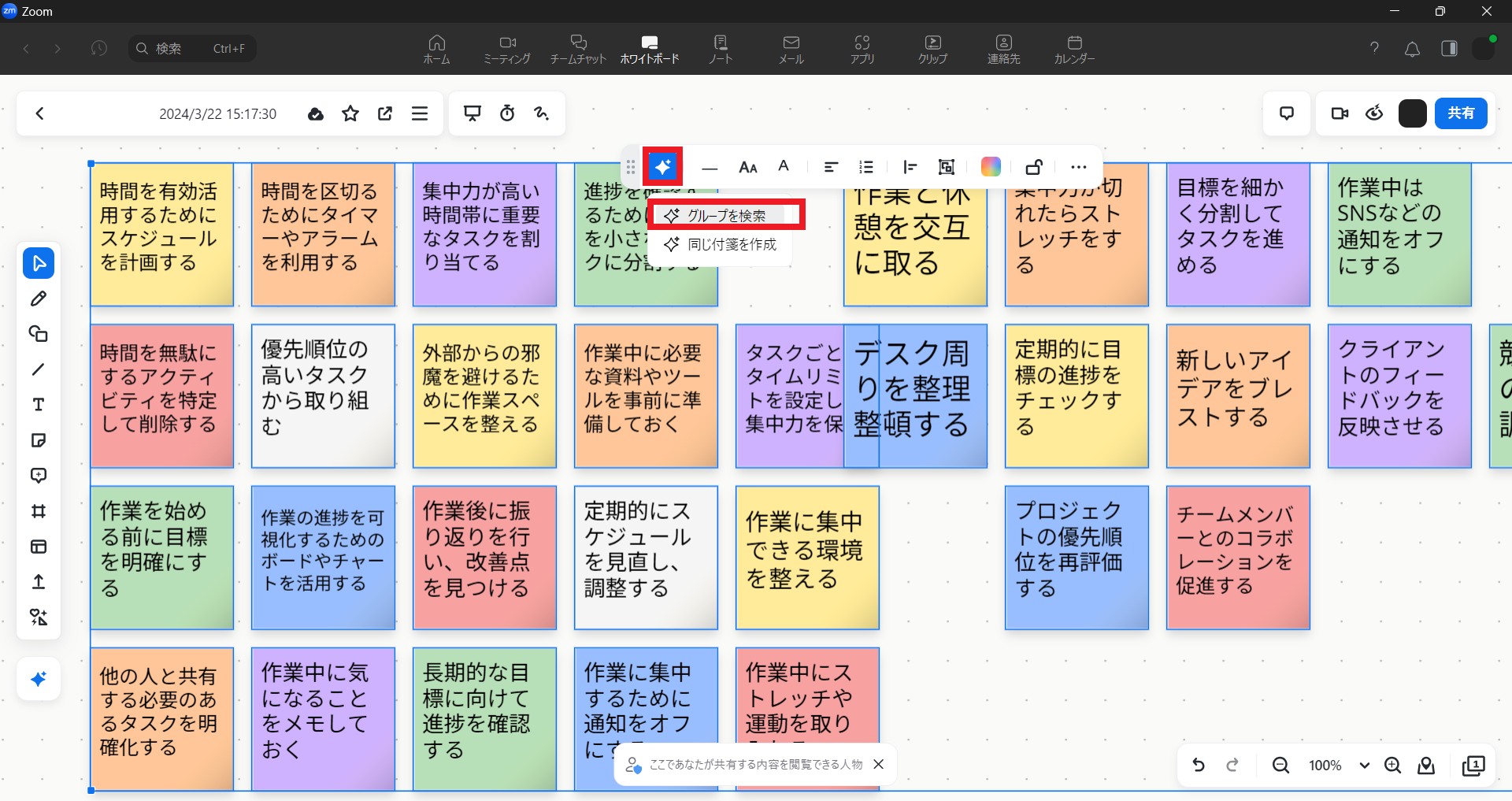Toggle the side panel layout icon
This screenshot has height=801, width=1512.
[1449, 49]
